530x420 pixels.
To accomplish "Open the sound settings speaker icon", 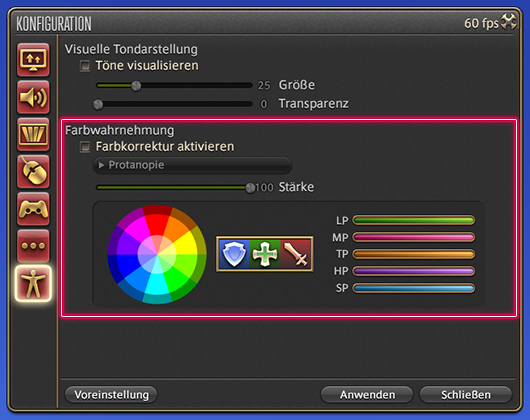I will (x=33, y=97).
